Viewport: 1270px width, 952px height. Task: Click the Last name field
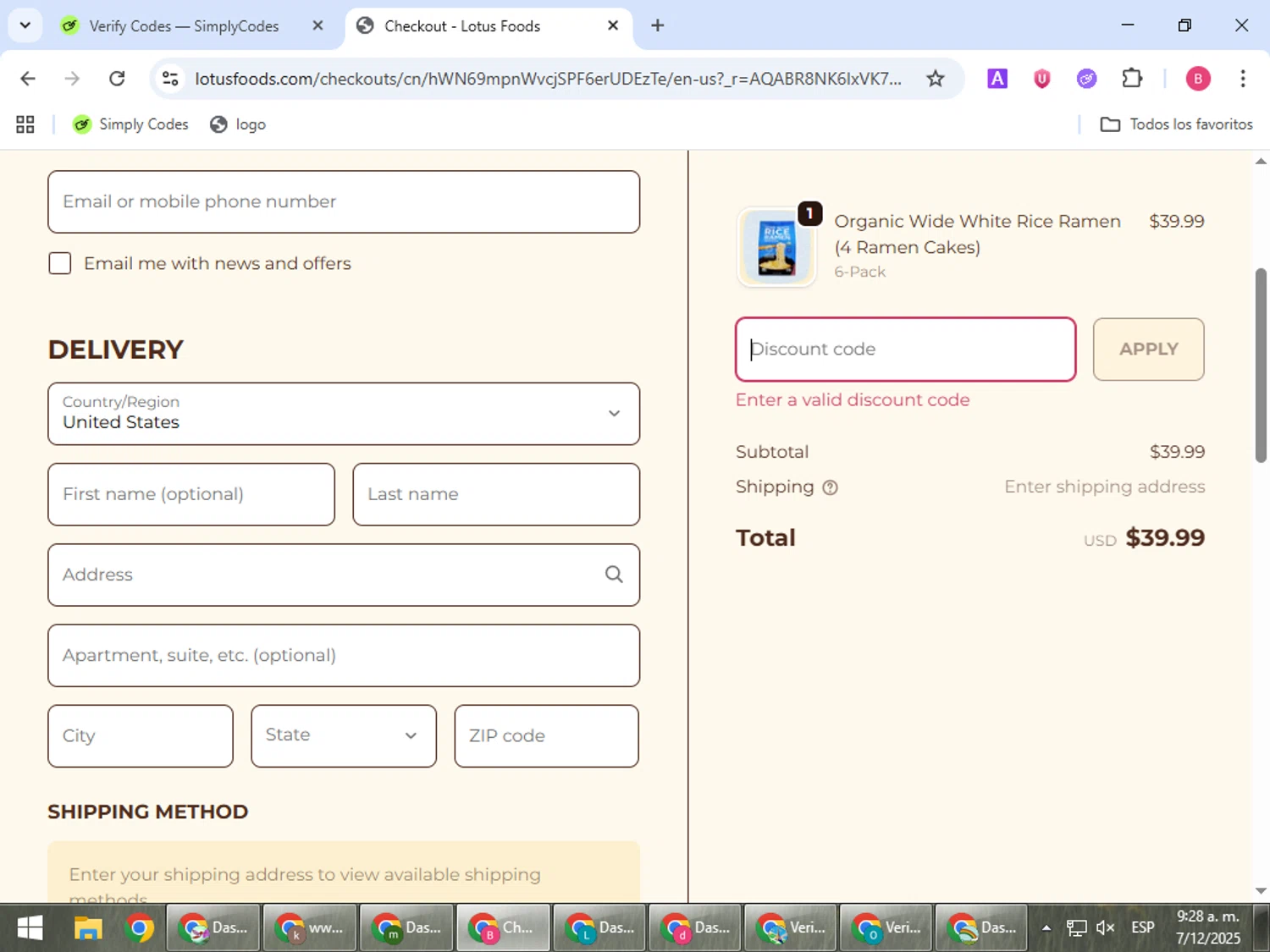click(496, 494)
